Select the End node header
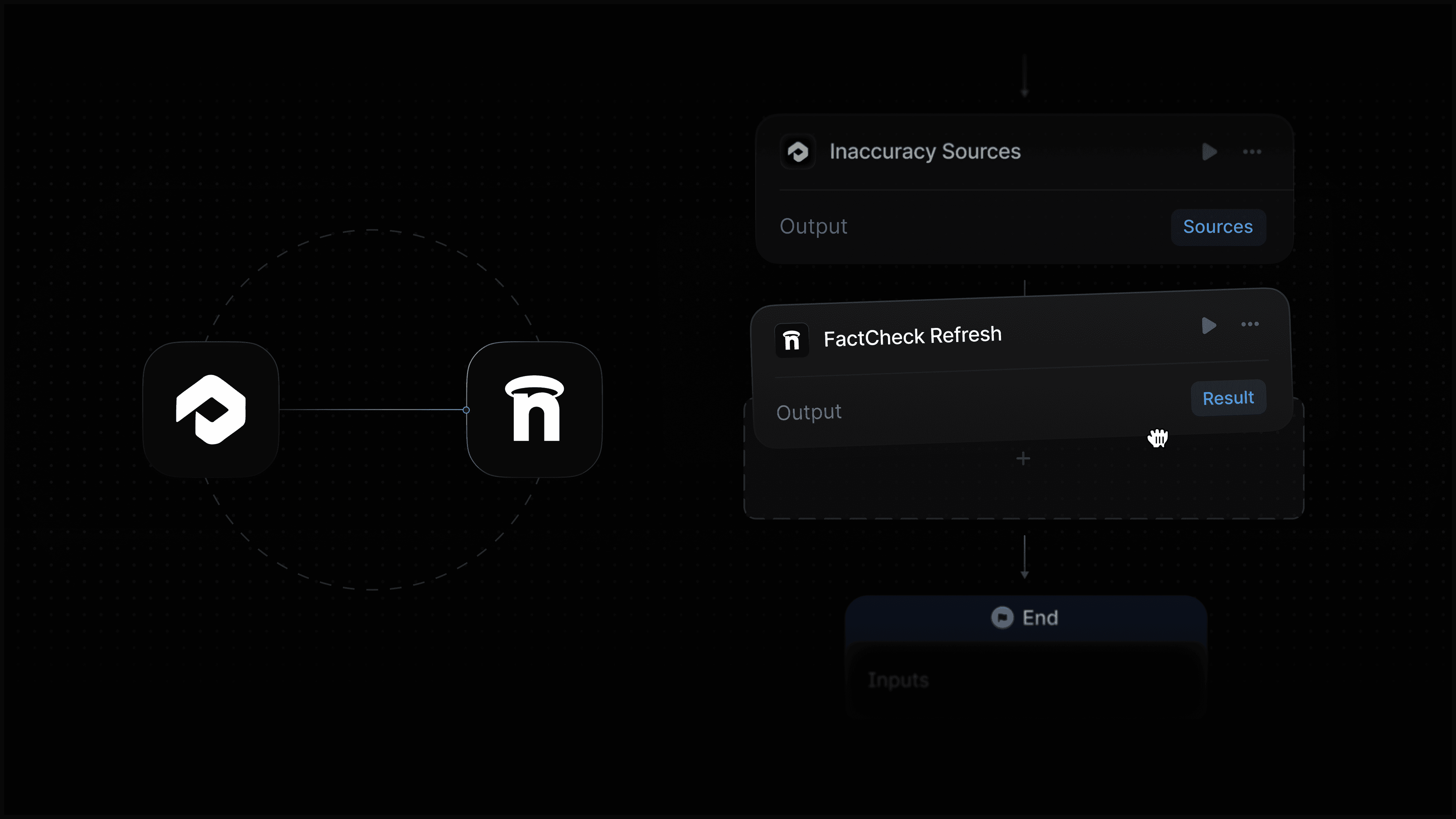Viewport: 1456px width, 819px height. pyautogui.click(x=1025, y=618)
